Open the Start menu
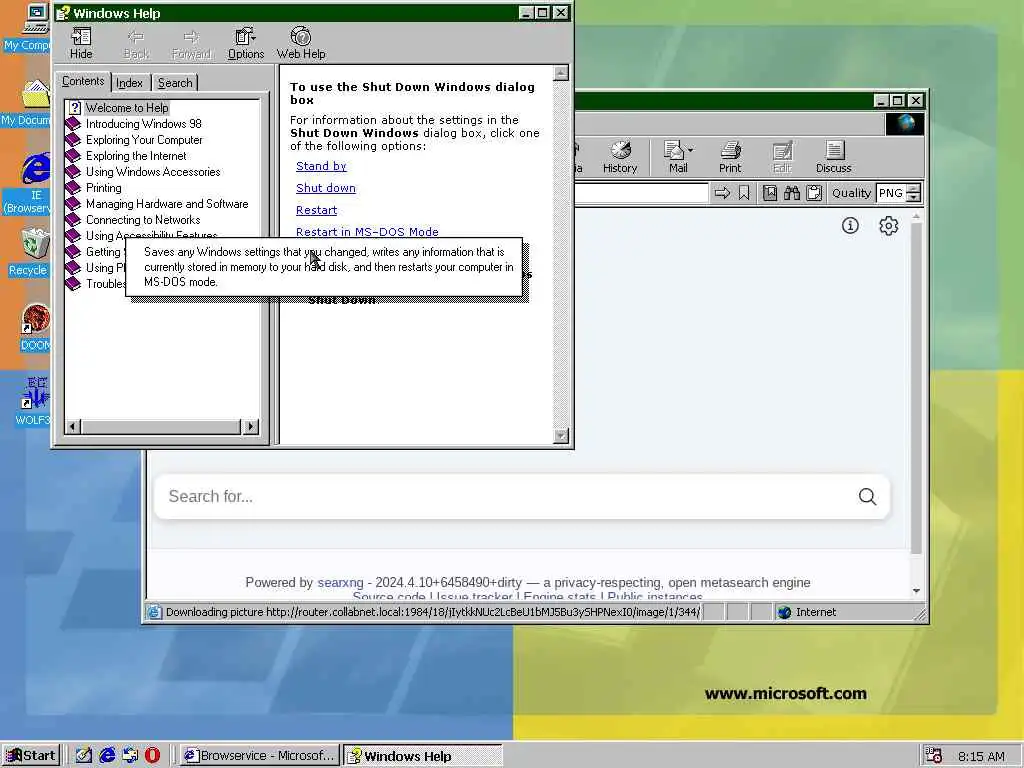This screenshot has width=1024, height=768. [x=31, y=756]
